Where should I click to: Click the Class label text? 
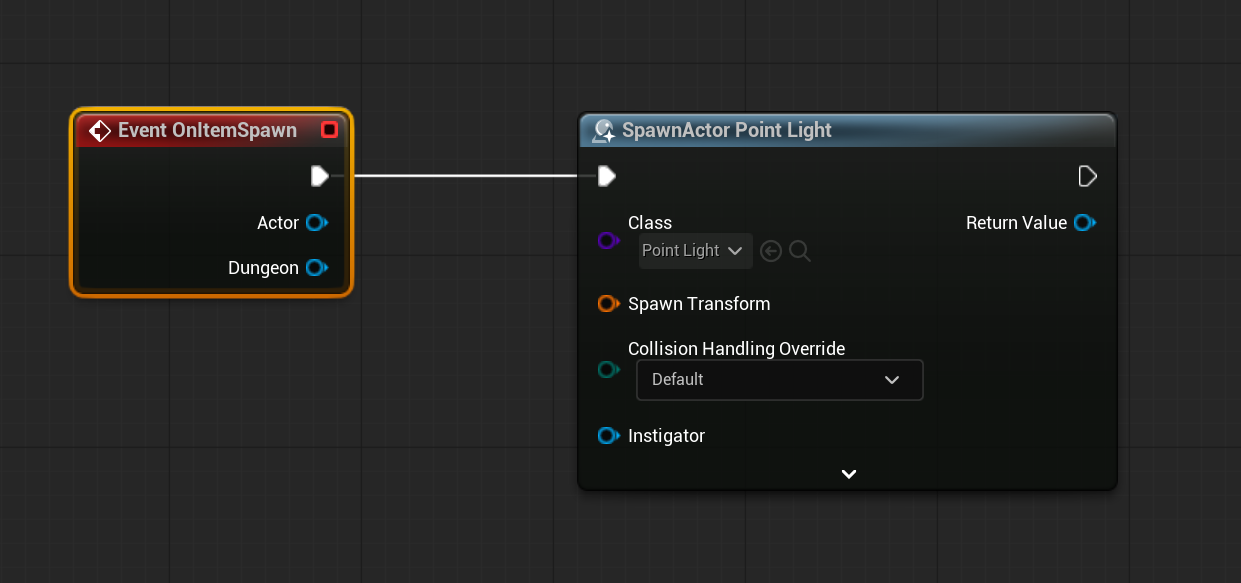pos(650,223)
